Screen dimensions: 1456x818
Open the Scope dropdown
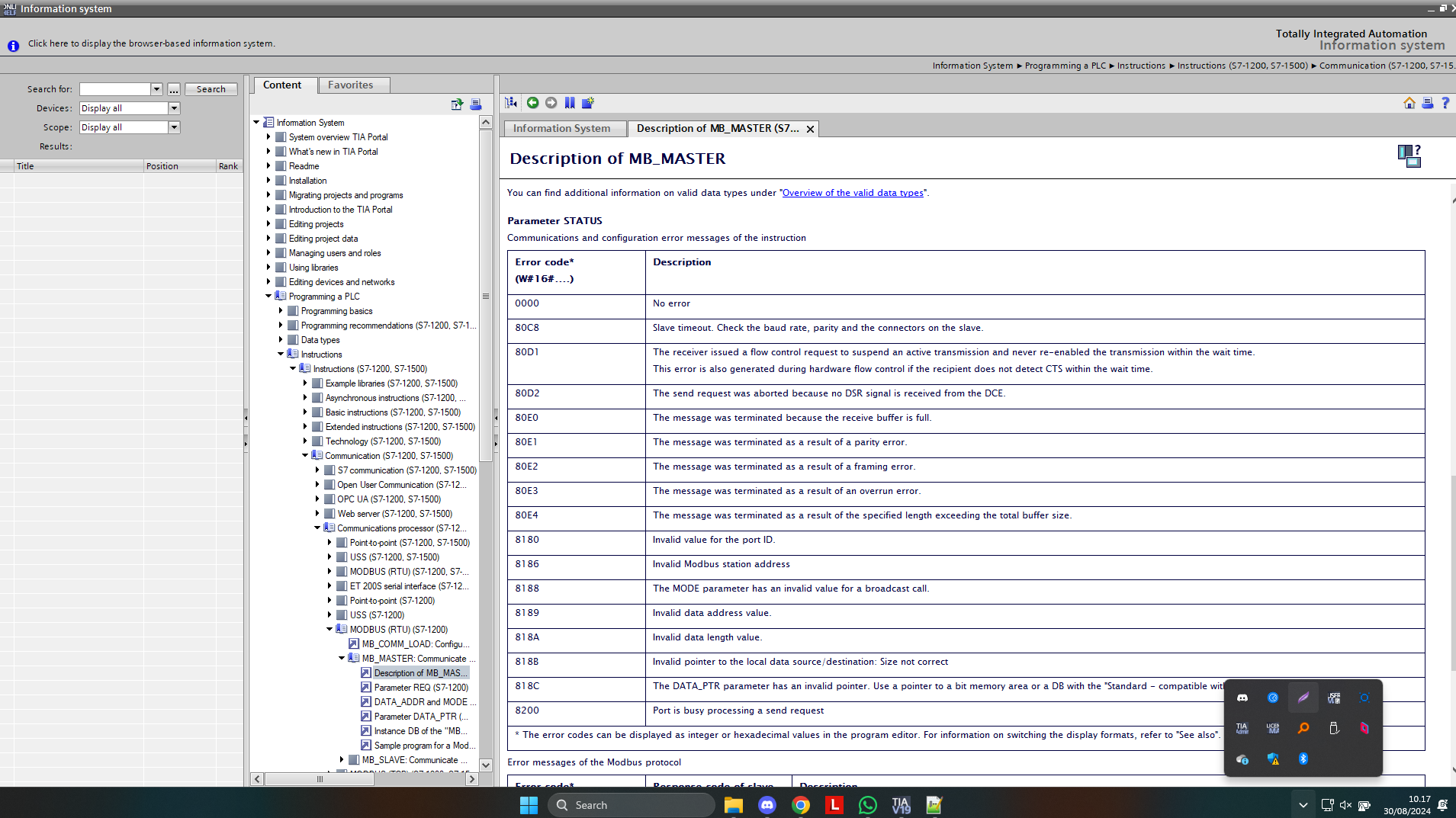pos(174,127)
